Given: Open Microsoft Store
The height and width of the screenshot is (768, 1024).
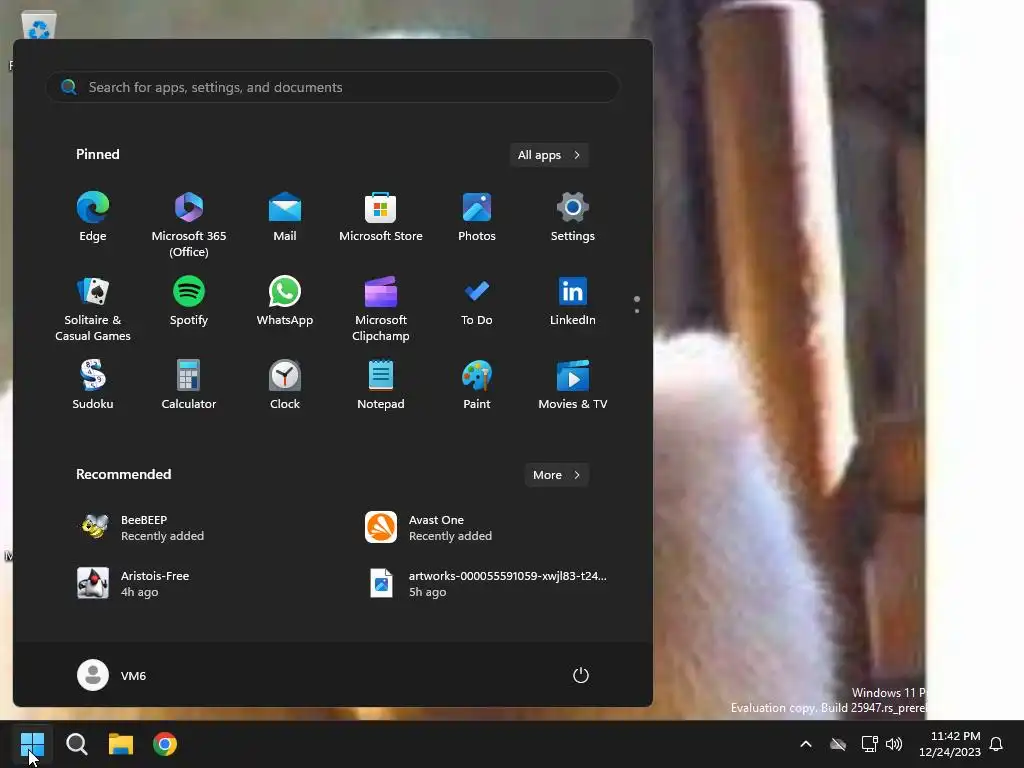Looking at the screenshot, I should coord(381,217).
